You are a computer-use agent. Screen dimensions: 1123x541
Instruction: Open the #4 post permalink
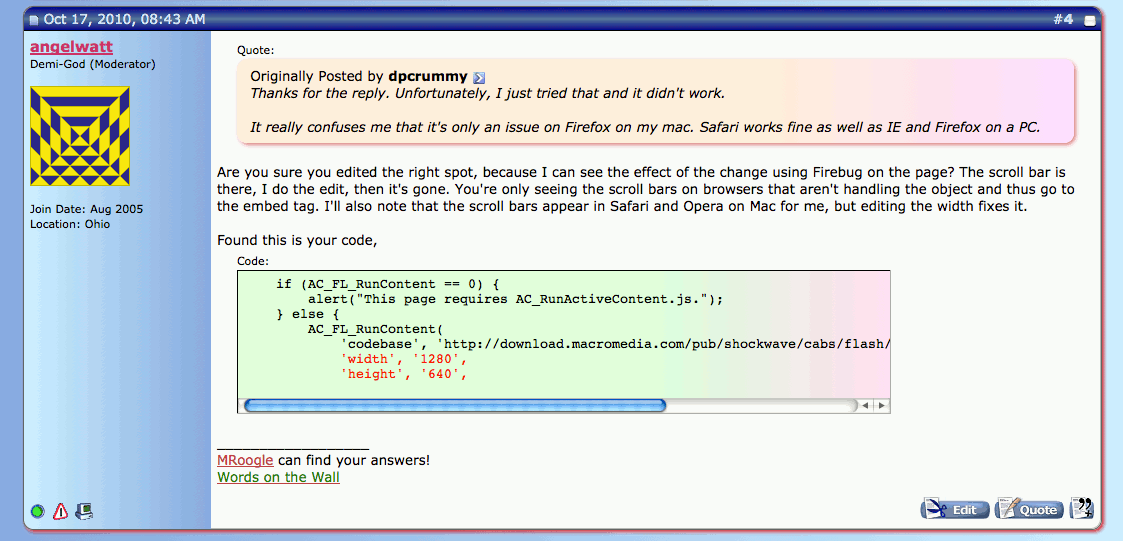tap(1063, 19)
